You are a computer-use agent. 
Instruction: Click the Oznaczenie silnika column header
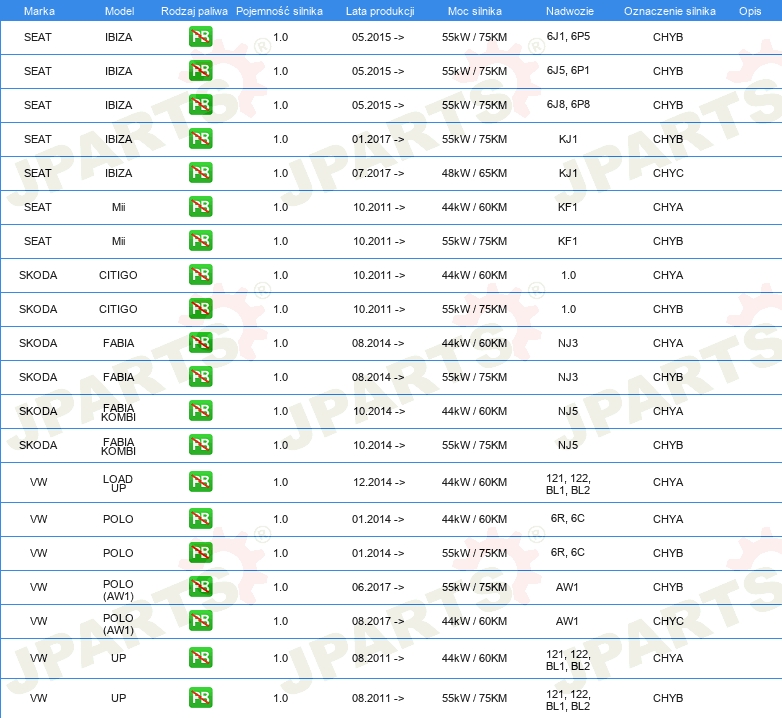click(670, 11)
